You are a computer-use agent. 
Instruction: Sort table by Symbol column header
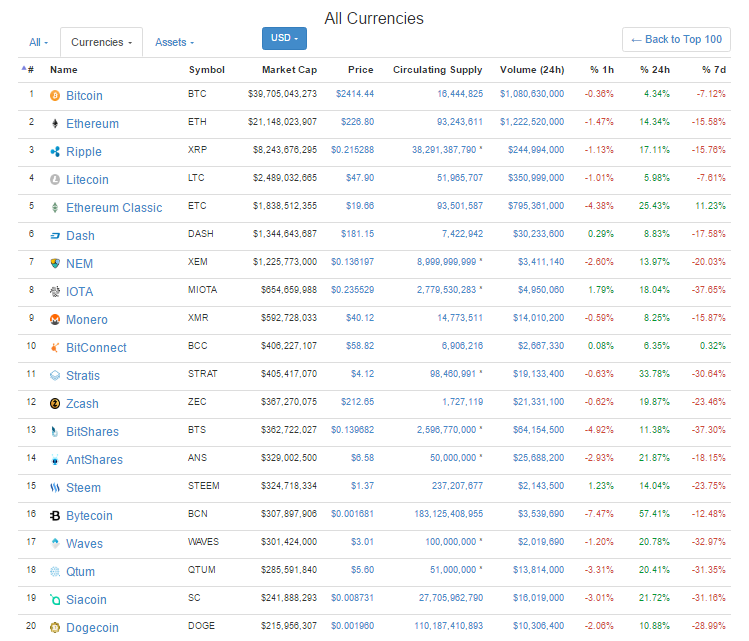(206, 70)
